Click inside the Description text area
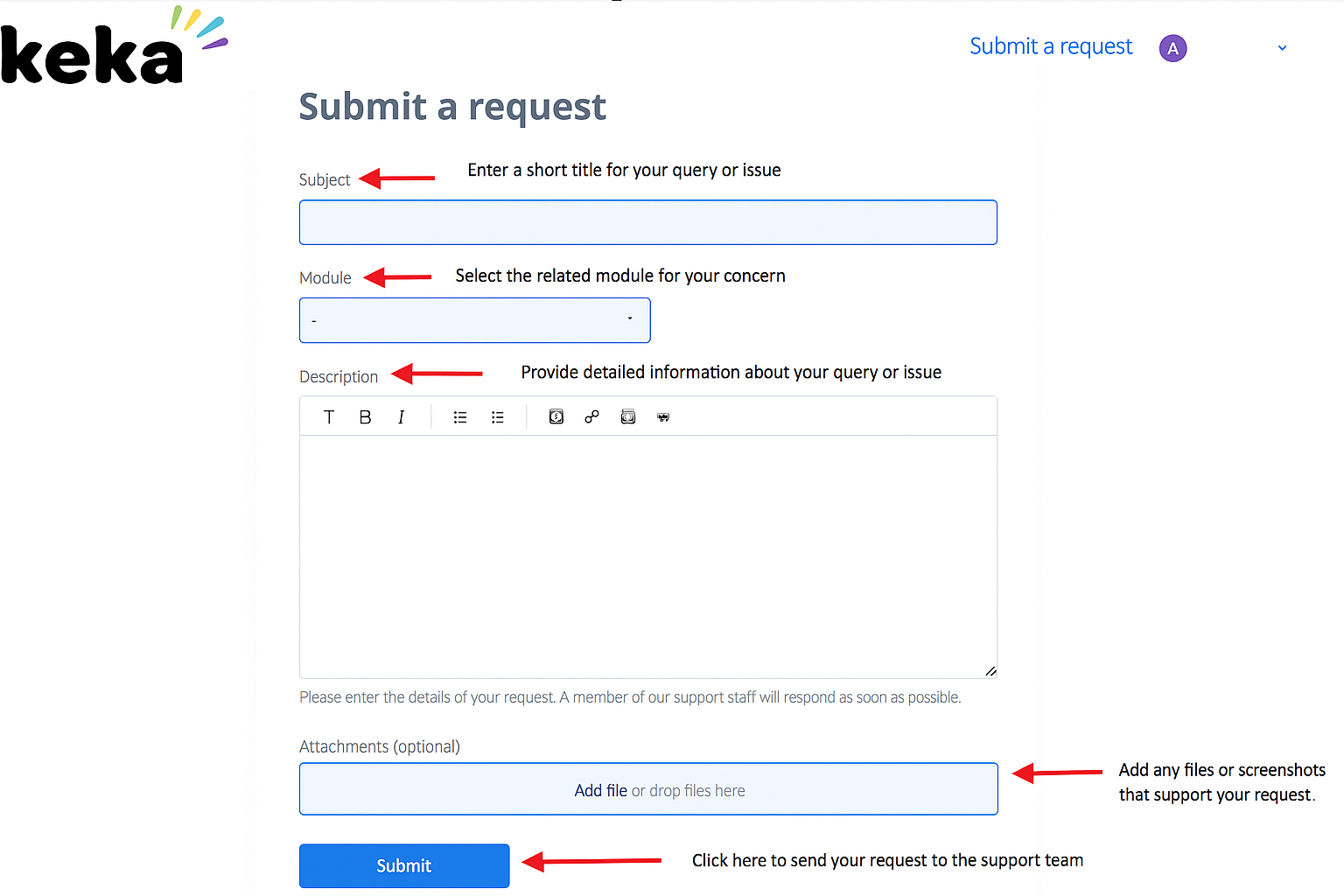Viewport: 1344px width, 896px height. tap(647, 556)
